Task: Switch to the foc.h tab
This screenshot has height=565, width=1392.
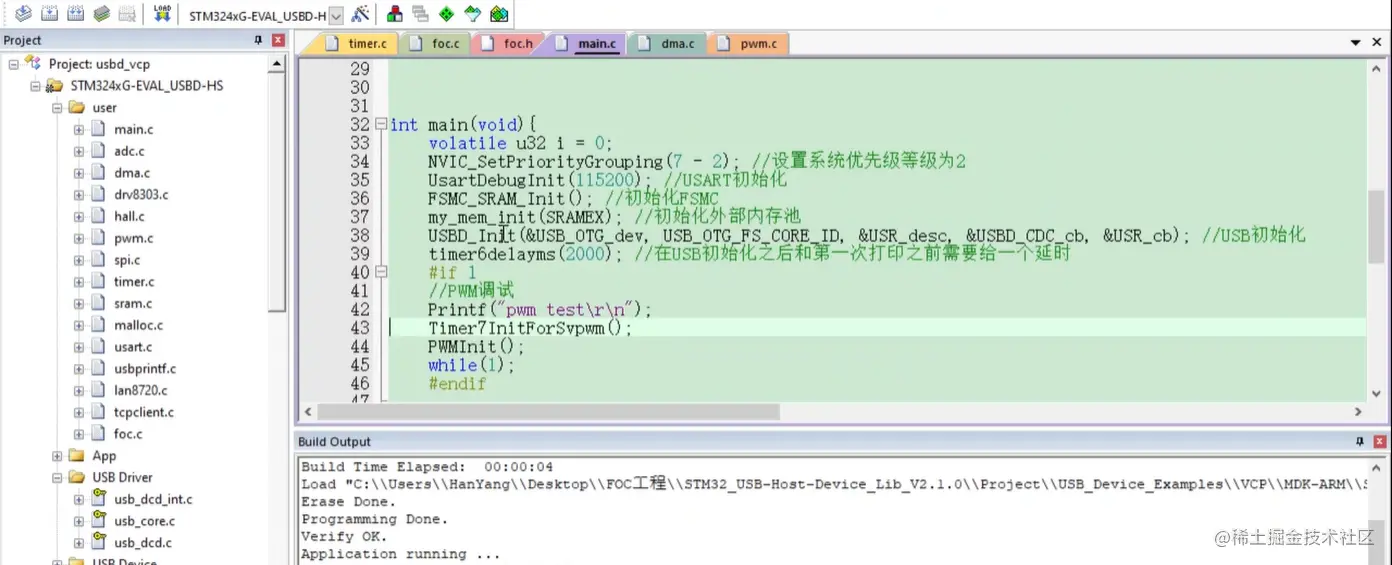Action: pyautogui.click(x=509, y=43)
